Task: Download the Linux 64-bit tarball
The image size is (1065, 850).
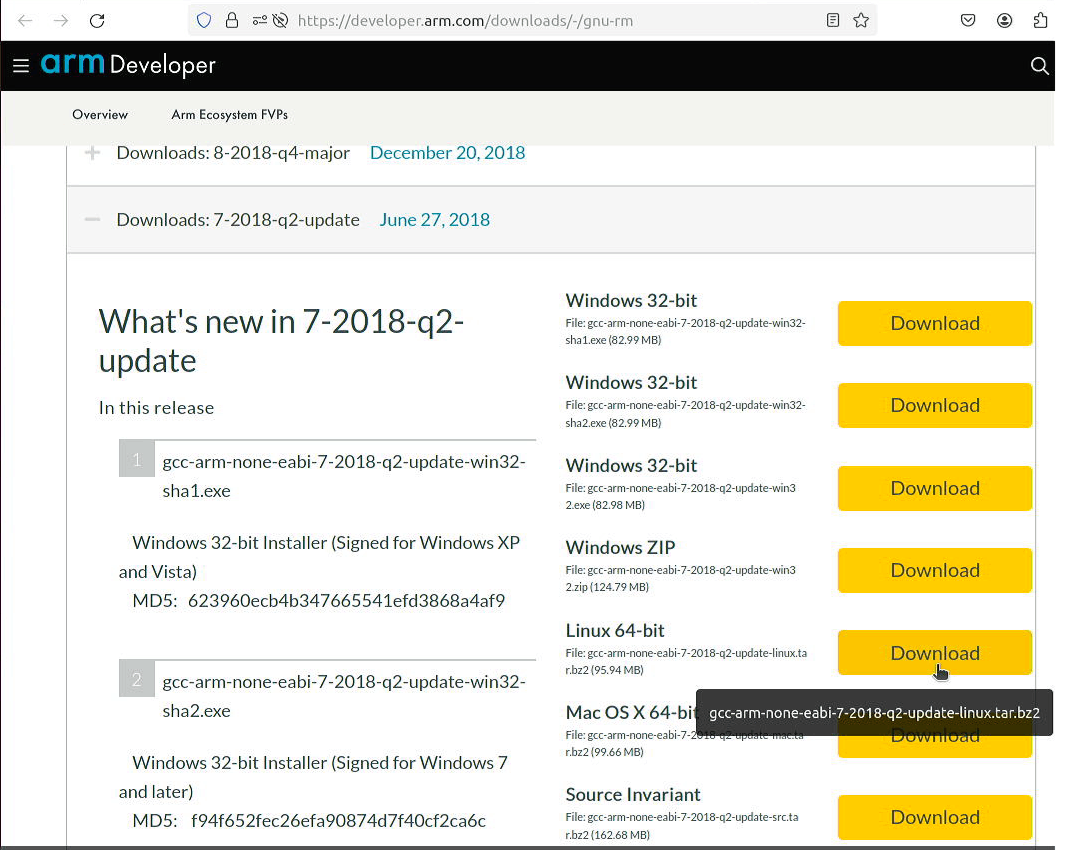Action: pyautogui.click(x=935, y=653)
